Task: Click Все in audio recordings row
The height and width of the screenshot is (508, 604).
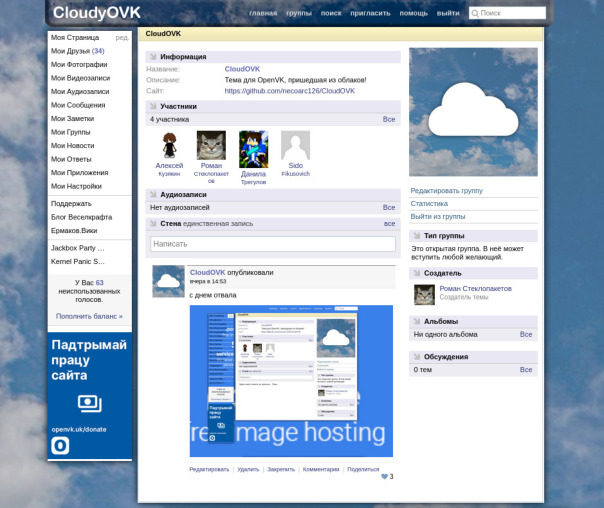Action: [x=389, y=207]
